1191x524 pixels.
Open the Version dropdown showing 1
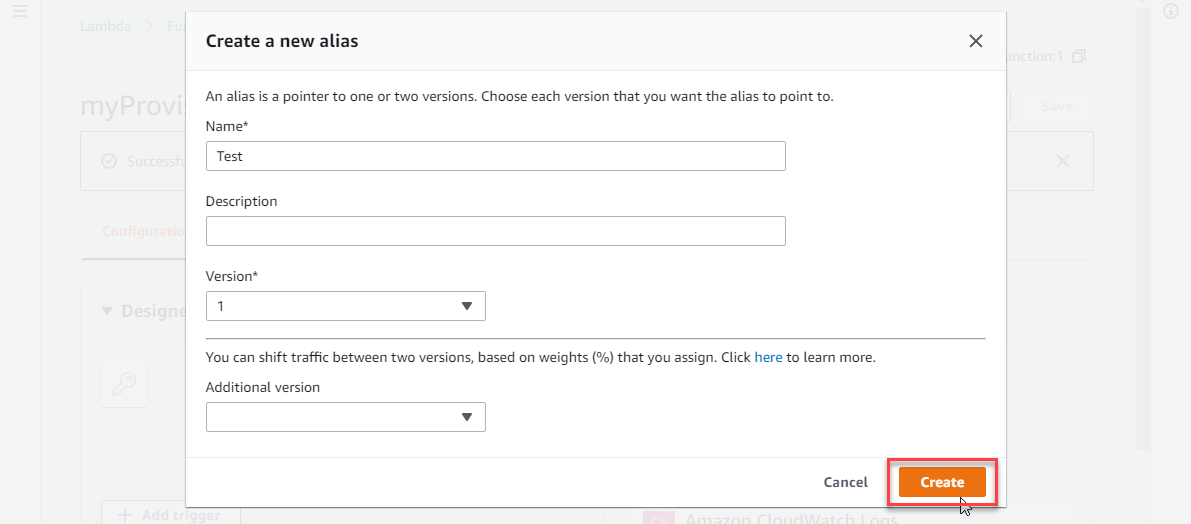click(345, 306)
